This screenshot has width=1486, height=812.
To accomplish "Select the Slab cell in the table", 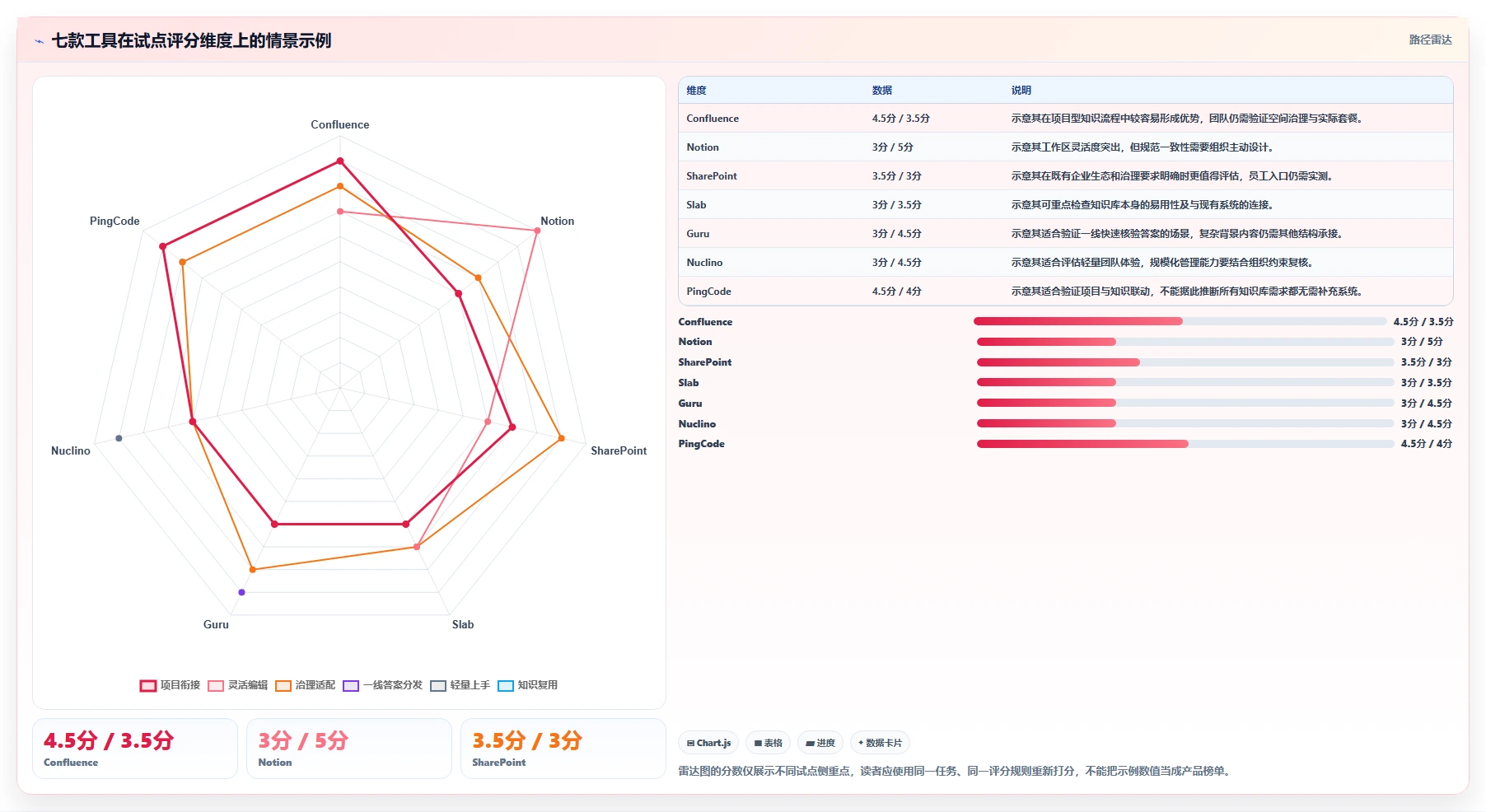I will (696, 205).
